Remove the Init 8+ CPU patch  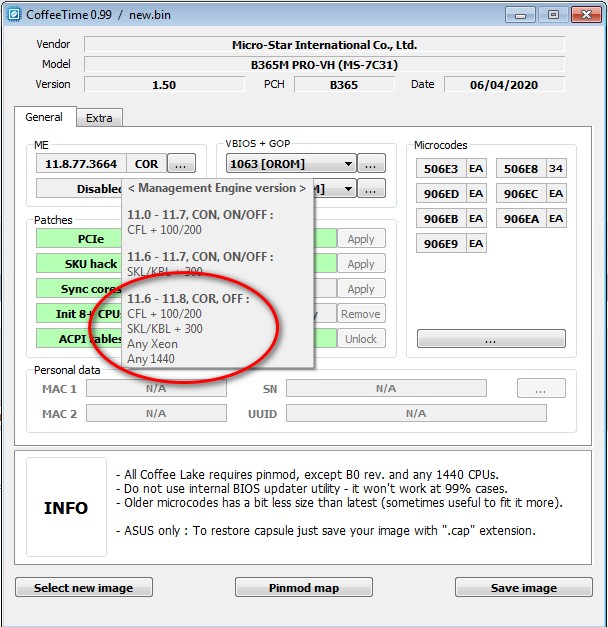tap(361, 314)
